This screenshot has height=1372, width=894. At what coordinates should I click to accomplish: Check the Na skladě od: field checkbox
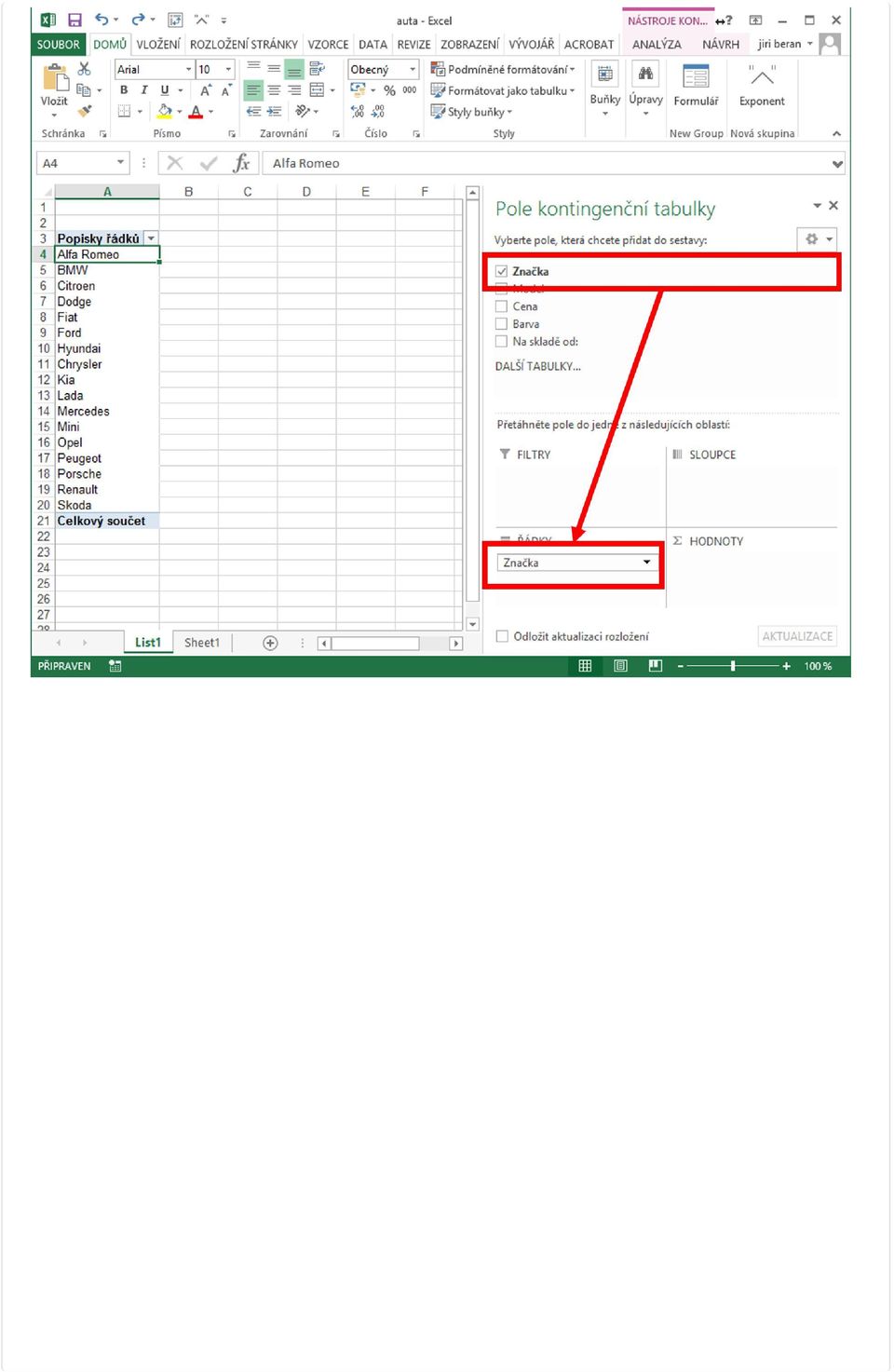[501, 342]
